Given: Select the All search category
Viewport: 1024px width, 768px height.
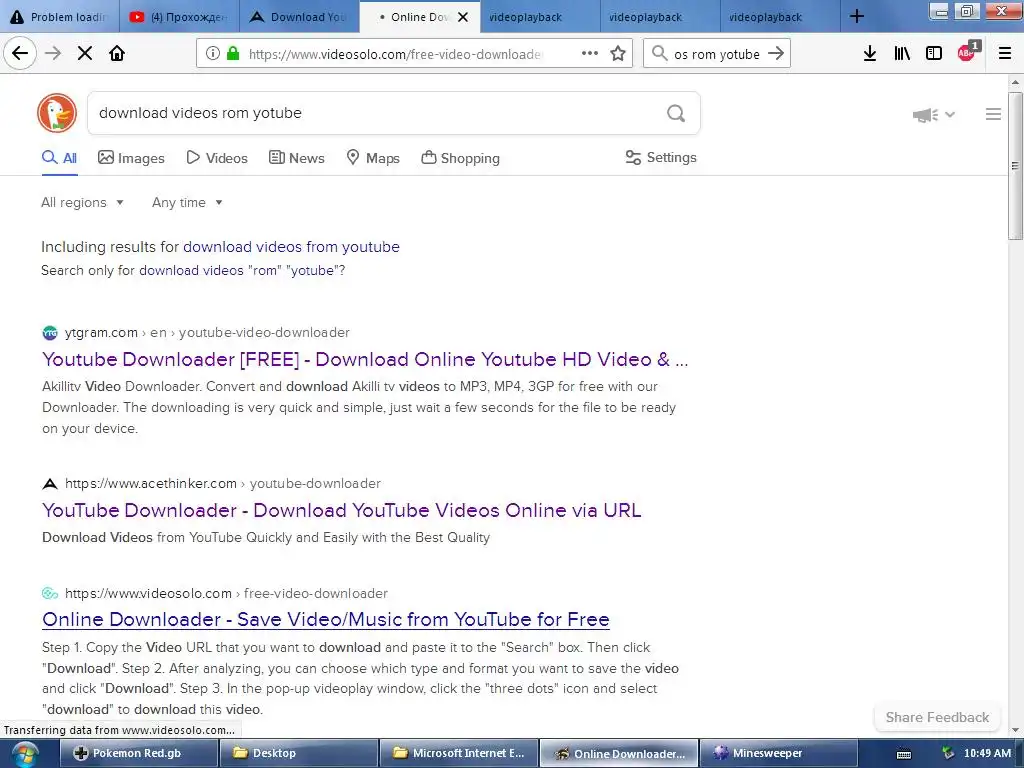Looking at the screenshot, I should 59,158.
